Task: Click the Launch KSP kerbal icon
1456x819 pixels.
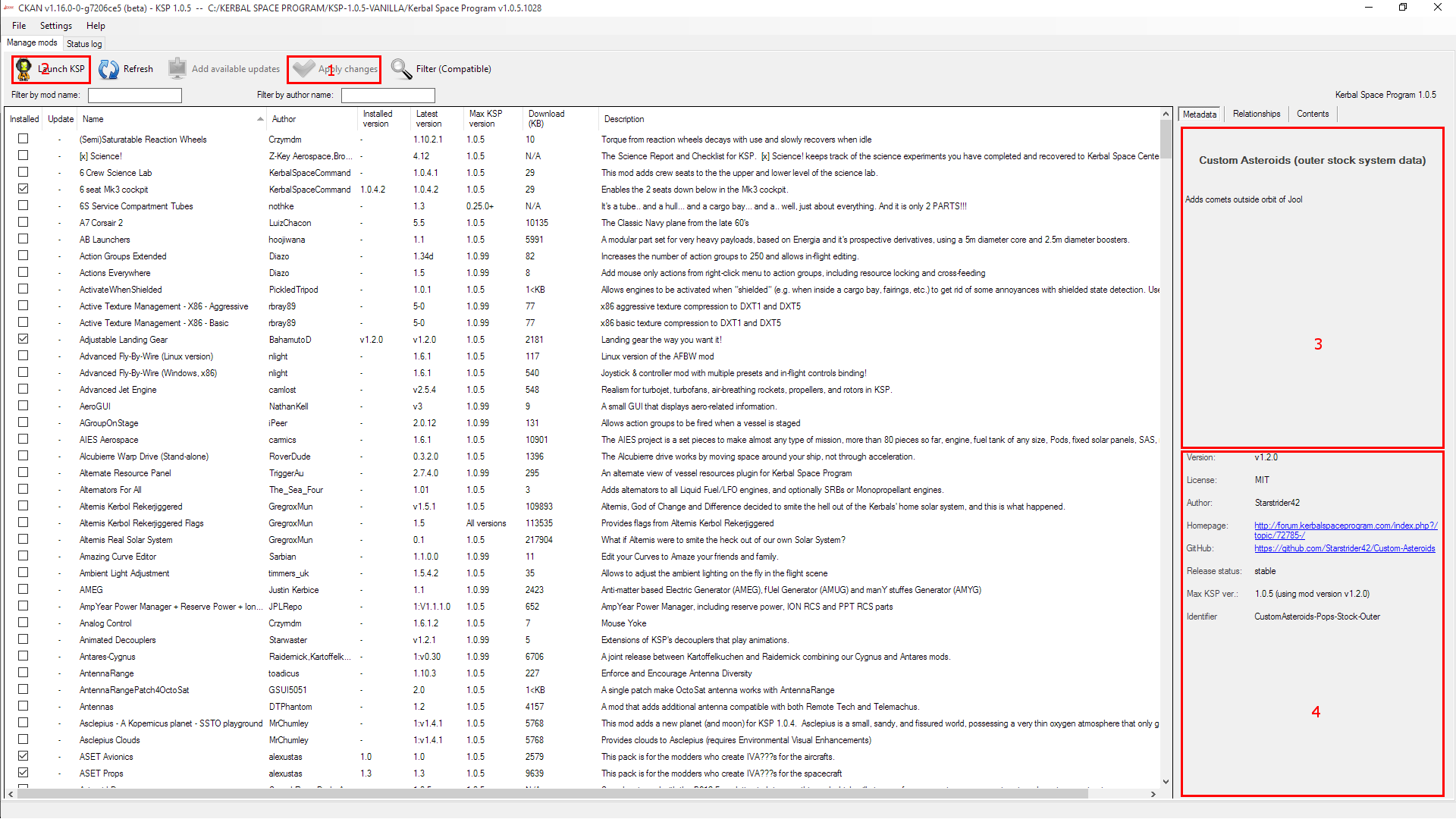Action: tap(24, 69)
